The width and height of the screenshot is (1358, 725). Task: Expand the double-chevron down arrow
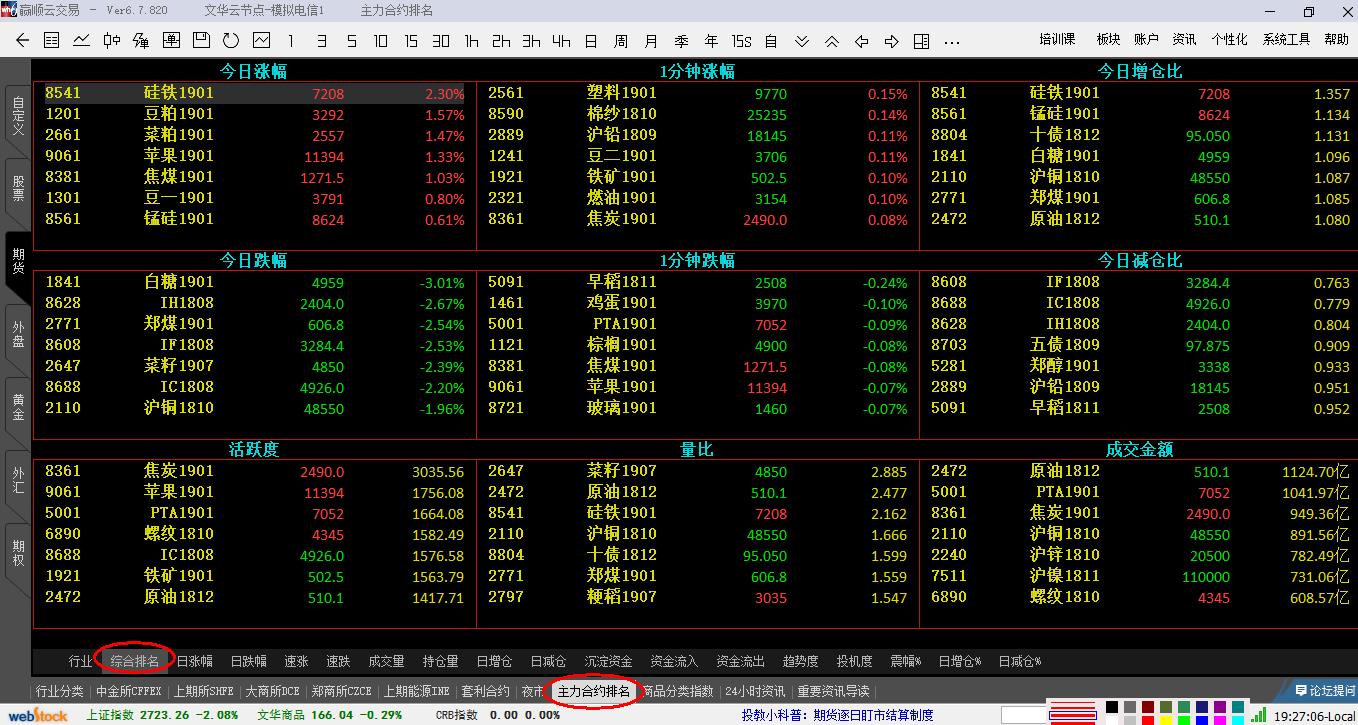[x=802, y=41]
